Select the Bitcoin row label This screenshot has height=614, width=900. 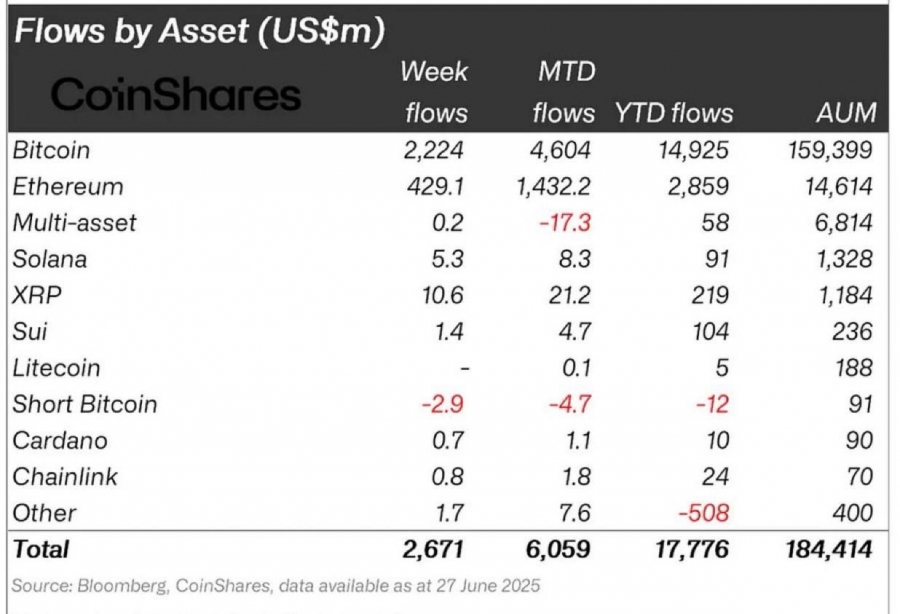tap(51, 150)
